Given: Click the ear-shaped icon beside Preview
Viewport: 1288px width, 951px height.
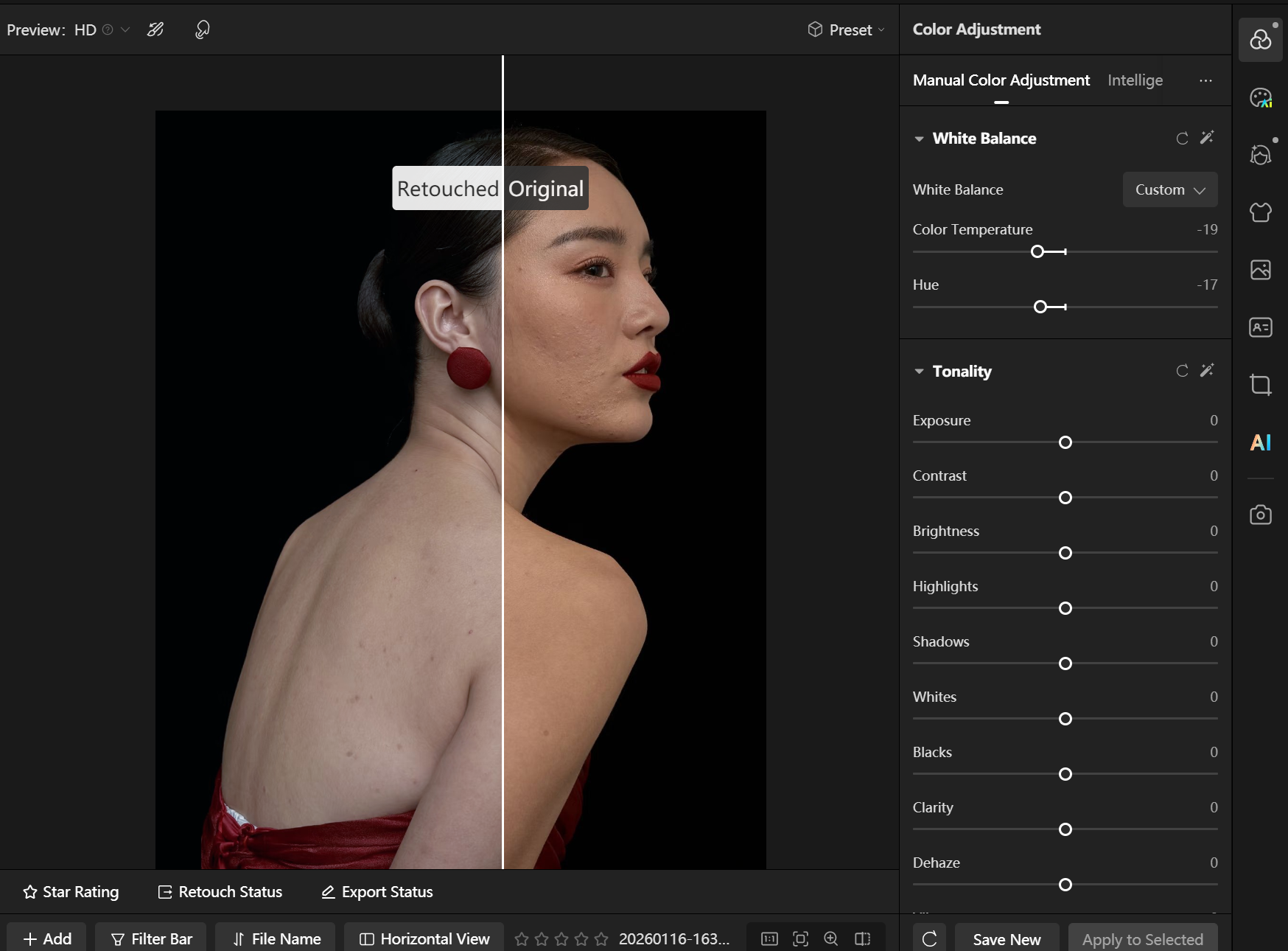Looking at the screenshot, I should click(202, 29).
